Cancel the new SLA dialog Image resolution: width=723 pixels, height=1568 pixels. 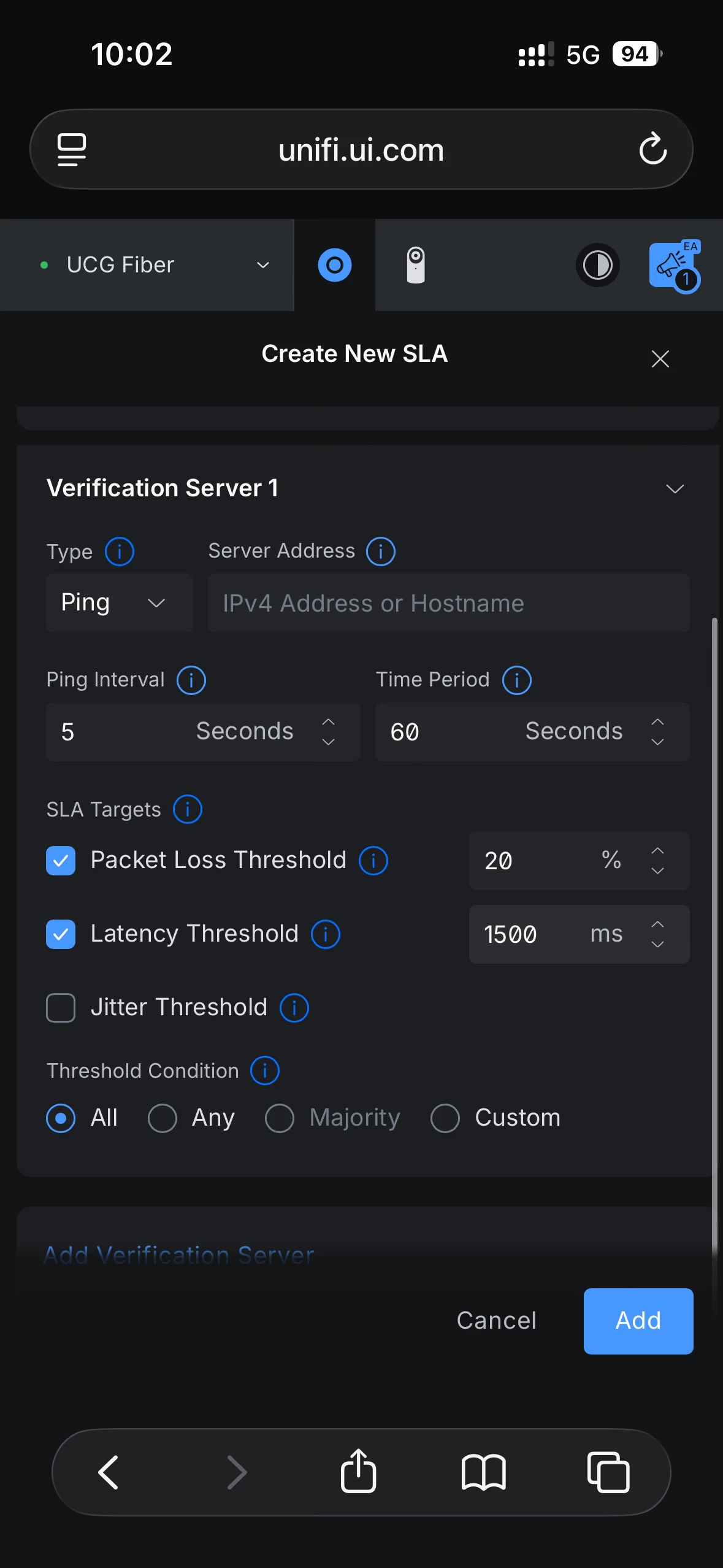(x=496, y=1321)
